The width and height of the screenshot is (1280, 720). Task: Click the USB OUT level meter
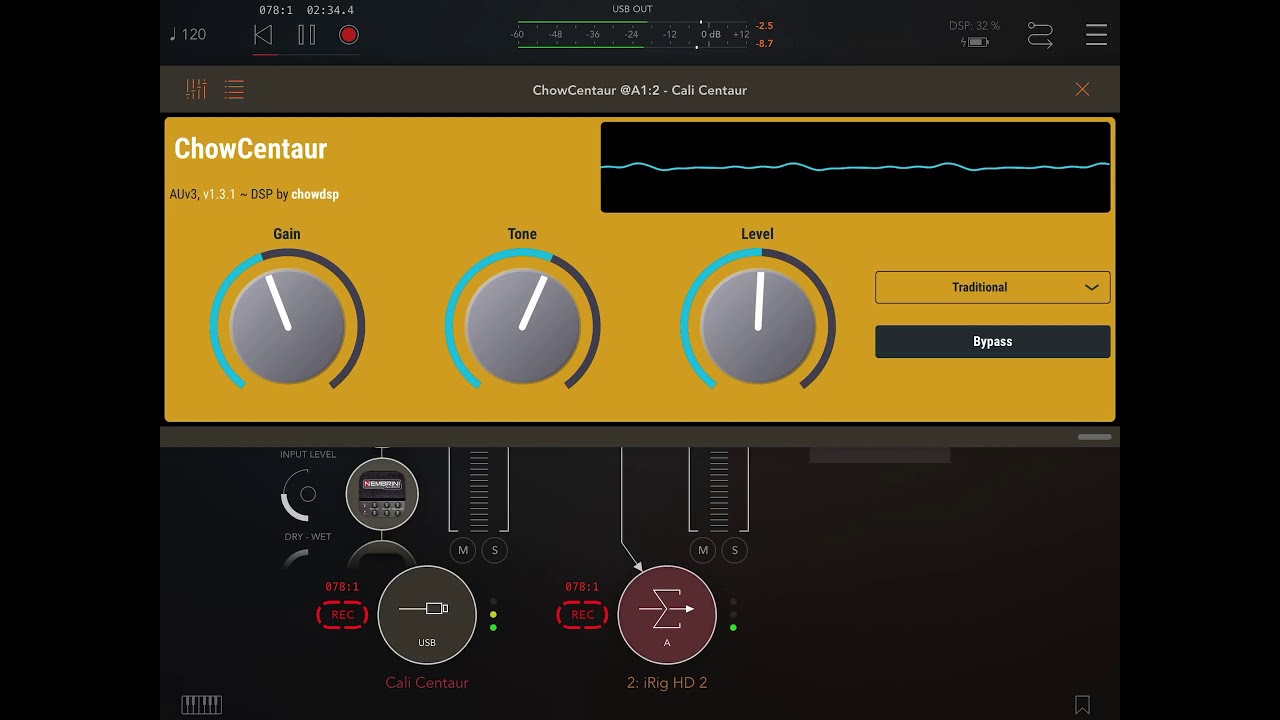click(630, 34)
